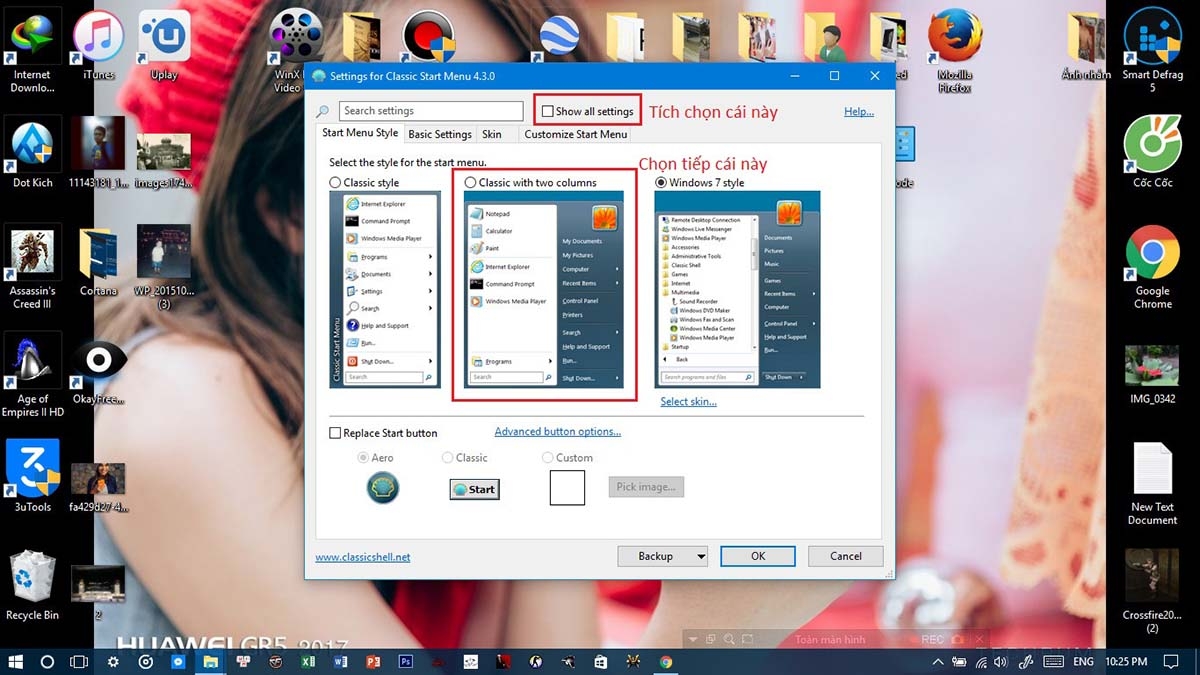This screenshot has height=675, width=1200.
Task: Open Chrome from the taskbar
Action: [666, 662]
